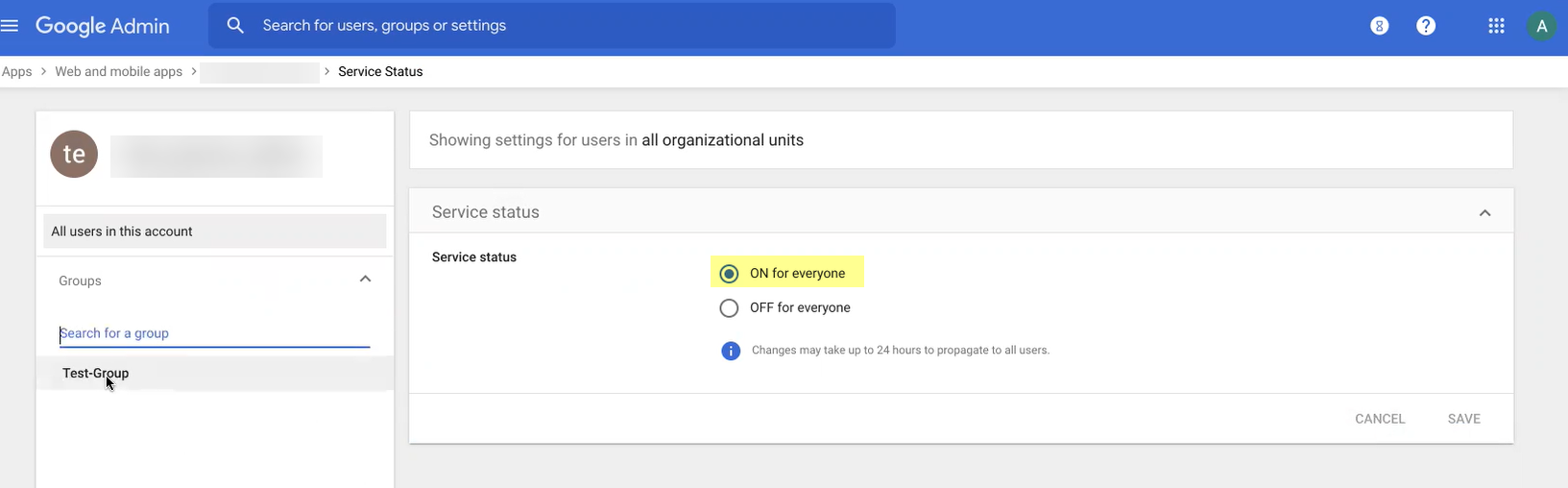This screenshot has width=1568, height=488.
Task: Go to Apps breadcrumb
Action: click(17, 72)
